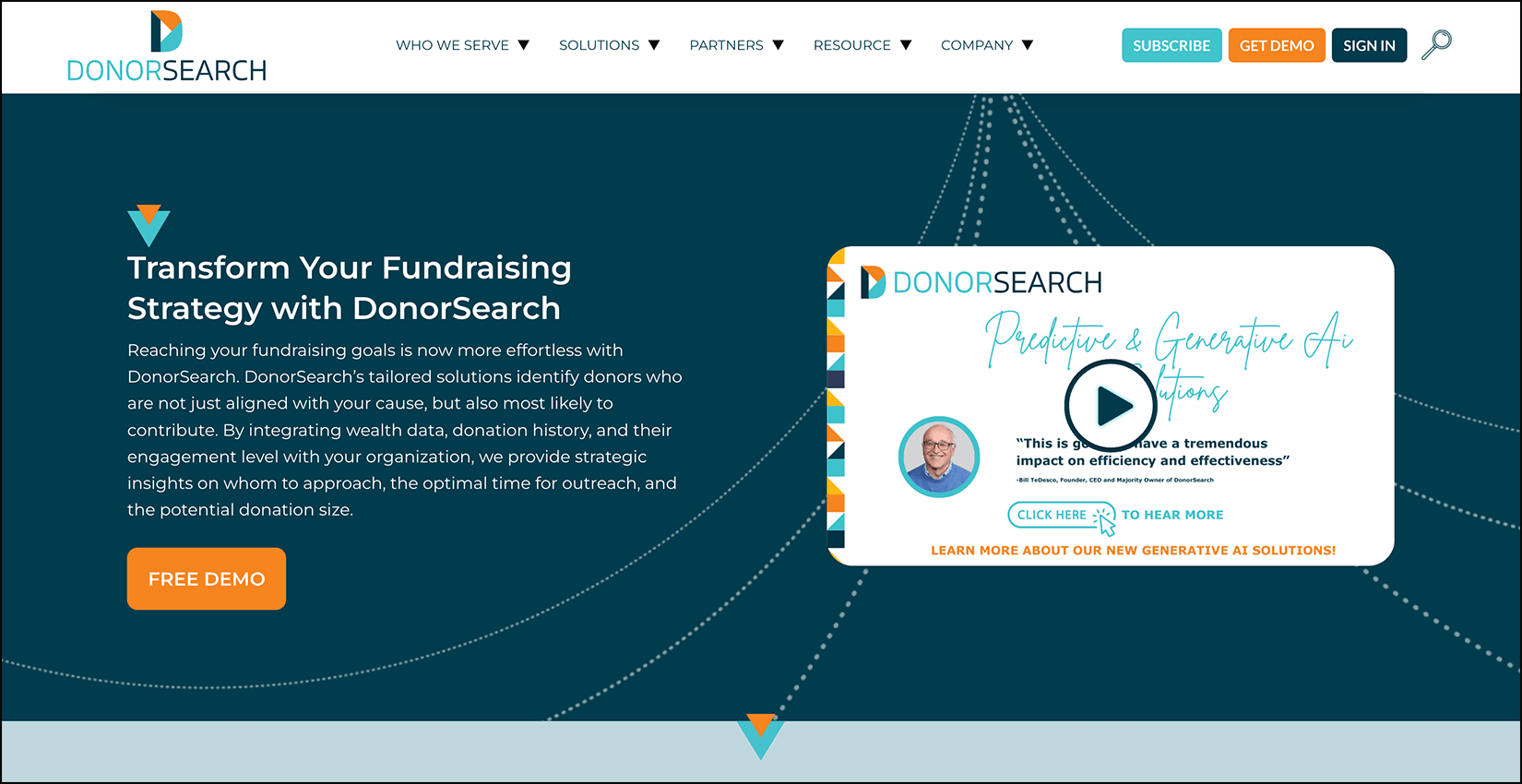1522x784 pixels.
Task: Expand the Solutions dropdown arrow
Action: (654, 45)
